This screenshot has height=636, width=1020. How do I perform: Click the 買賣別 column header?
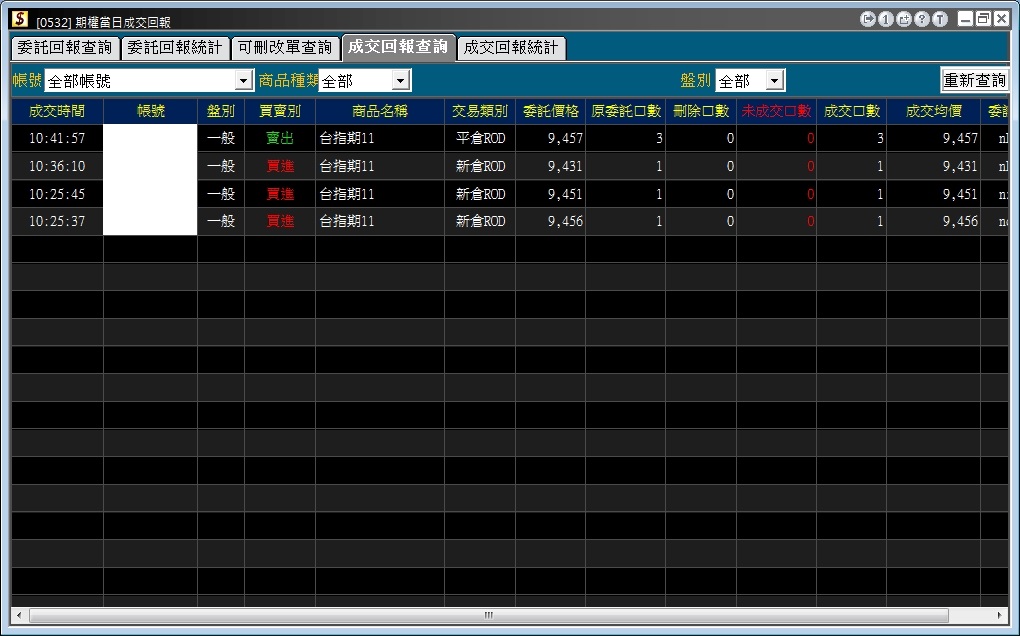pos(280,111)
